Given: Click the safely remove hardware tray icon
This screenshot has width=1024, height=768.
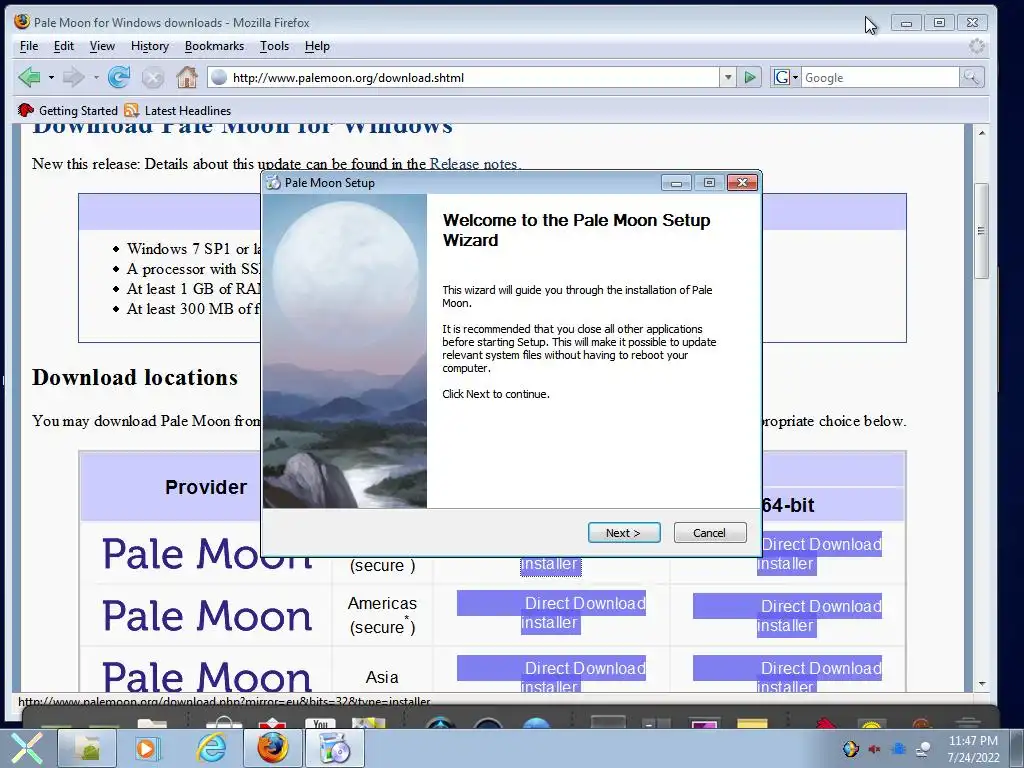Looking at the screenshot, I should pyautogui.click(x=923, y=749).
